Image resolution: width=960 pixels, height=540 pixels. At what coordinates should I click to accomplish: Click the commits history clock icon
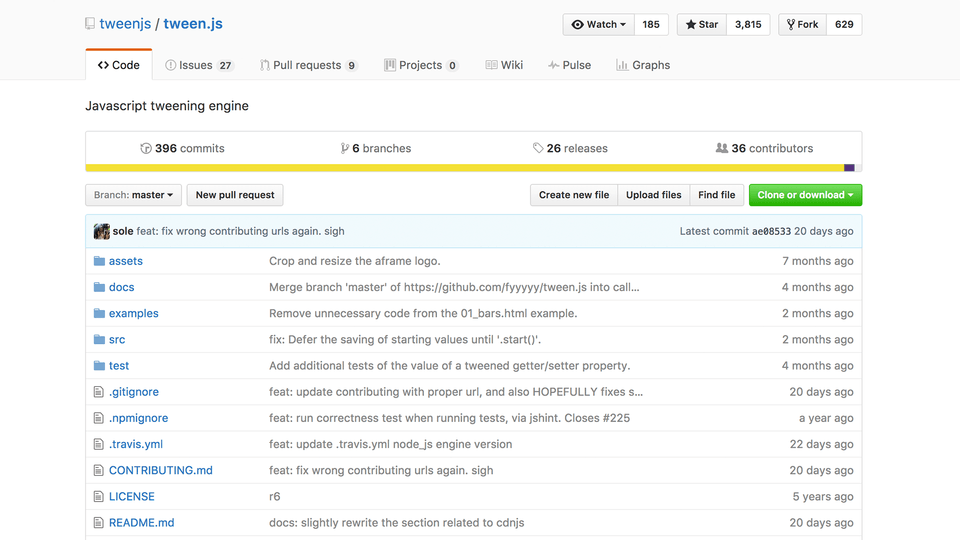pyautogui.click(x=146, y=148)
